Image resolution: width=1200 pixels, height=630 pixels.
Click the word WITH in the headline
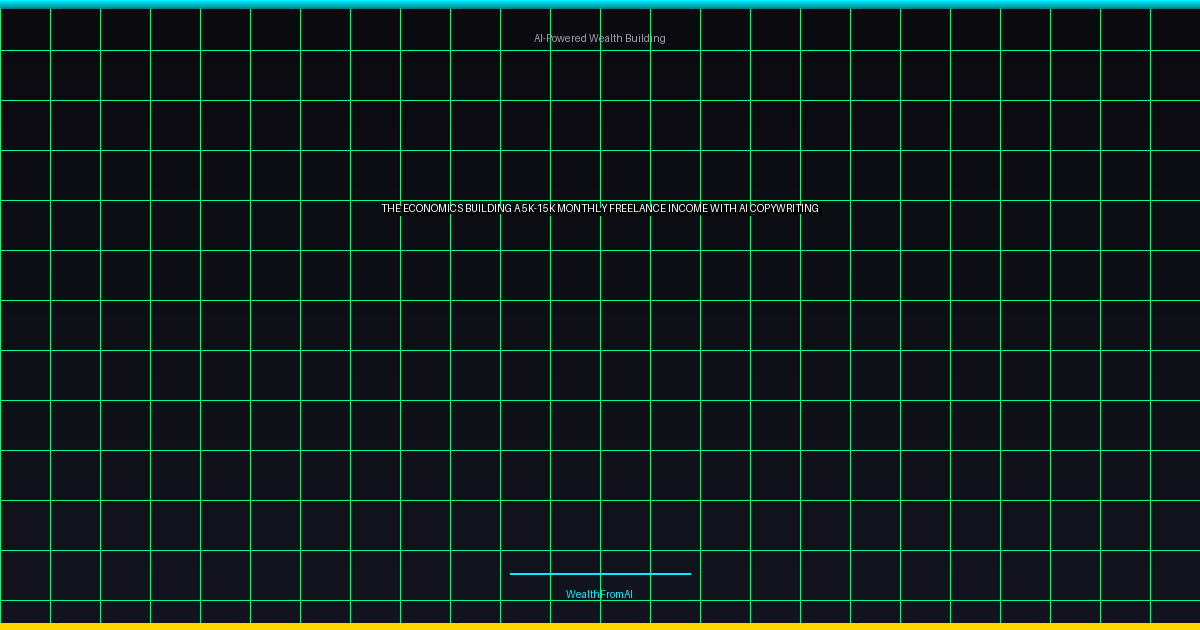tap(724, 209)
